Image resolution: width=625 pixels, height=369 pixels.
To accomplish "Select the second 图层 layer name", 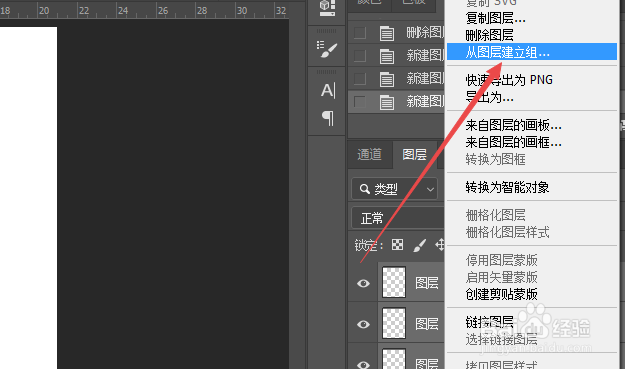I will coord(426,324).
